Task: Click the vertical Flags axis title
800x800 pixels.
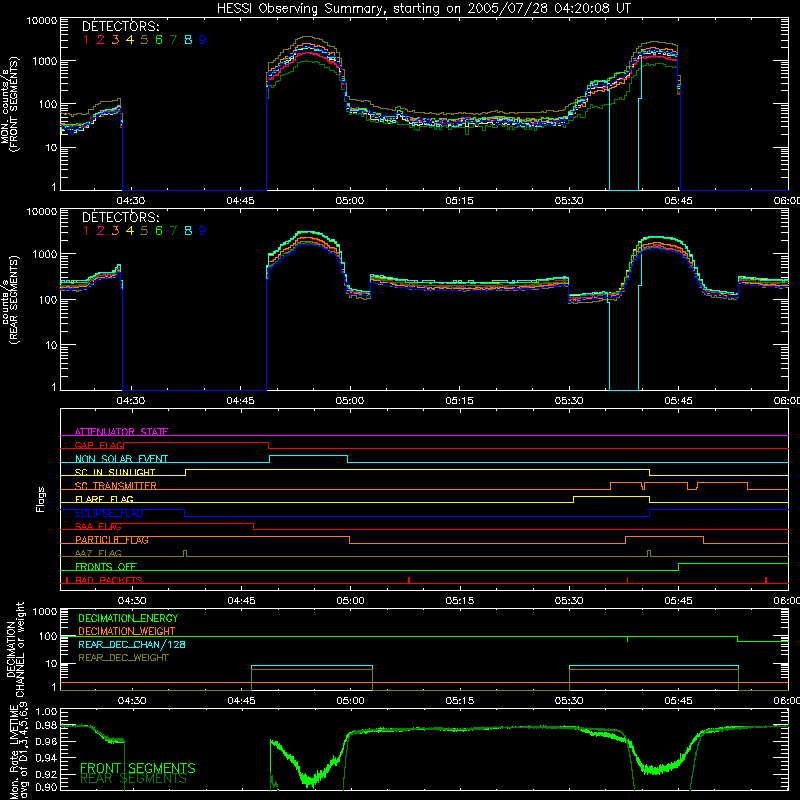Action: point(40,499)
